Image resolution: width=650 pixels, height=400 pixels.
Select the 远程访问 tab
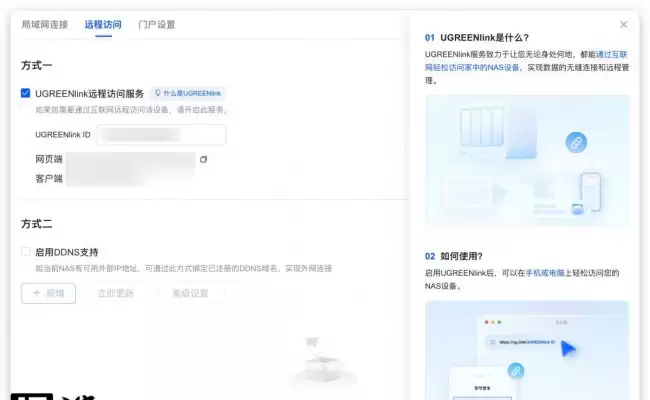point(103,24)
